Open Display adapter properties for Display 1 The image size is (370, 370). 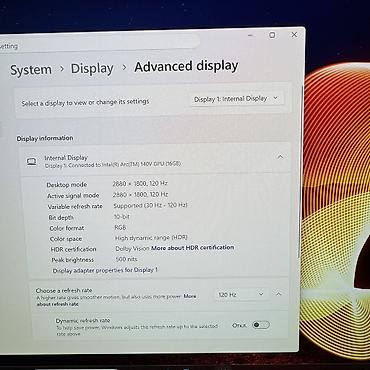[x=105, y=270]
